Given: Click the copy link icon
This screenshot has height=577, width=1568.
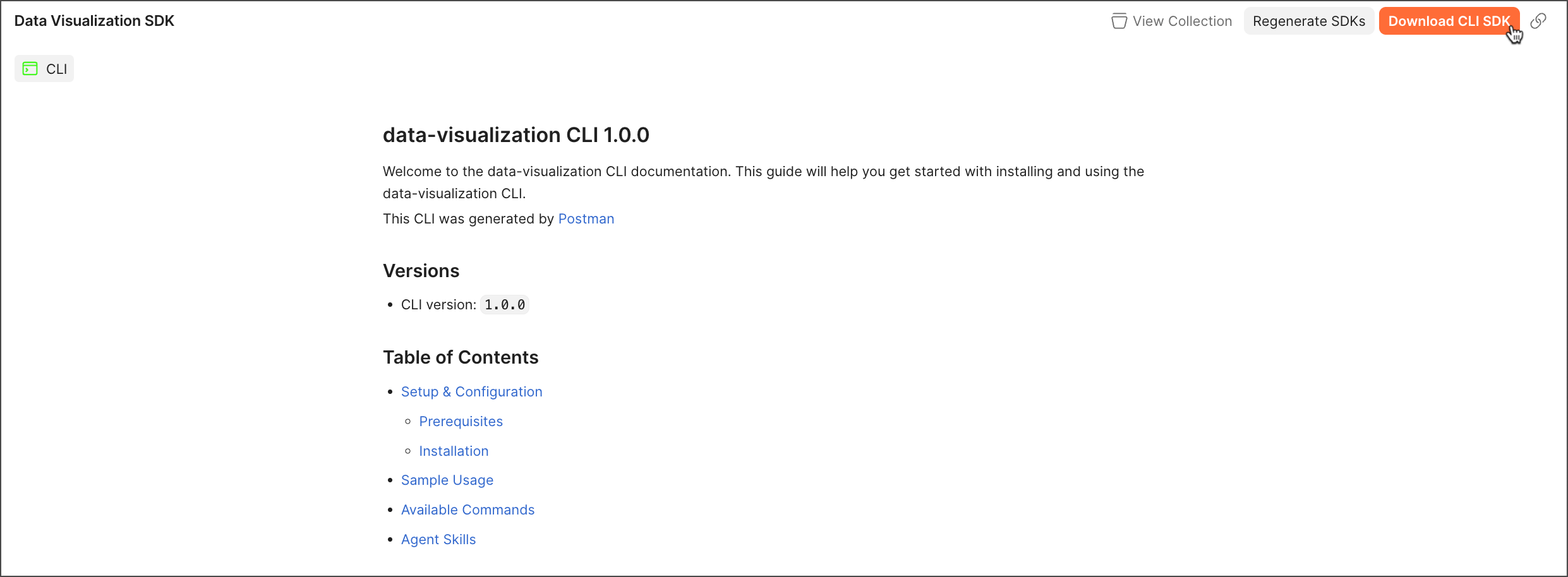Looking at the screenshot, I should tap(1538, 21).
